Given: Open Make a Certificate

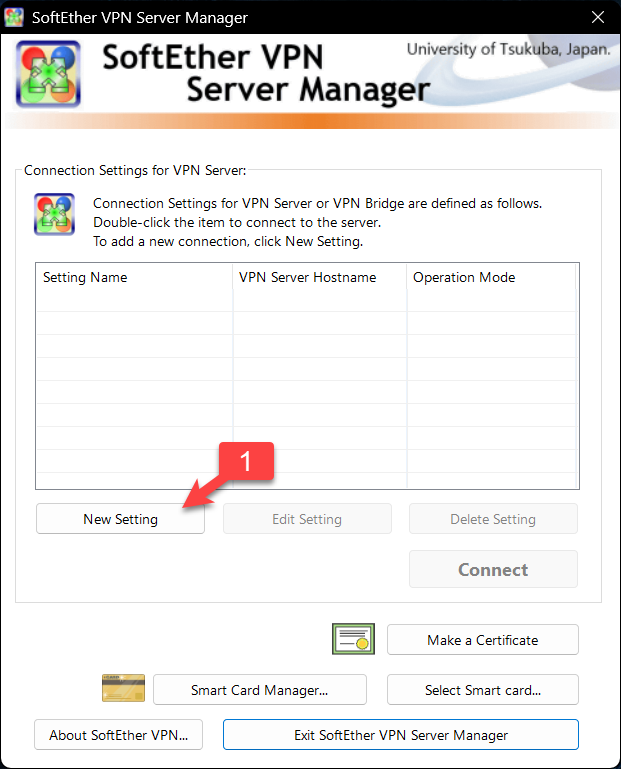Looking at the screenshot, I should tap(483, 640).
